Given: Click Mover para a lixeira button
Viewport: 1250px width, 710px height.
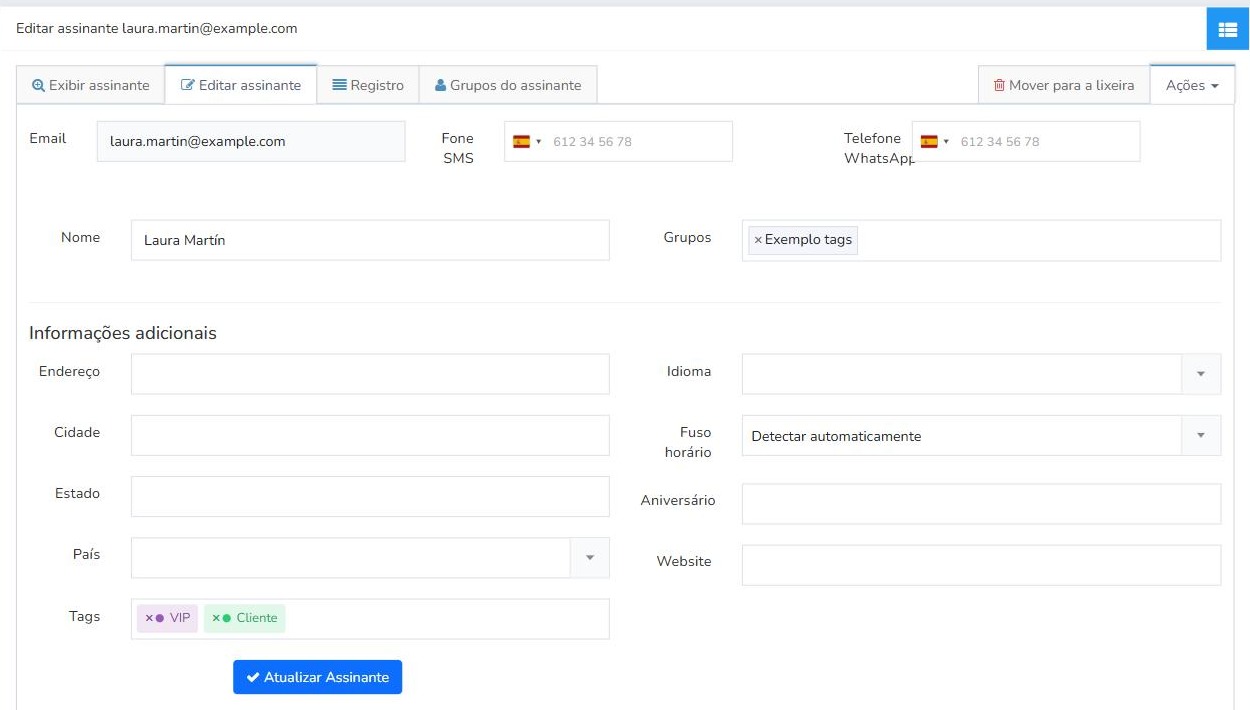Looking at the screenshot, I should [1064, 85].
